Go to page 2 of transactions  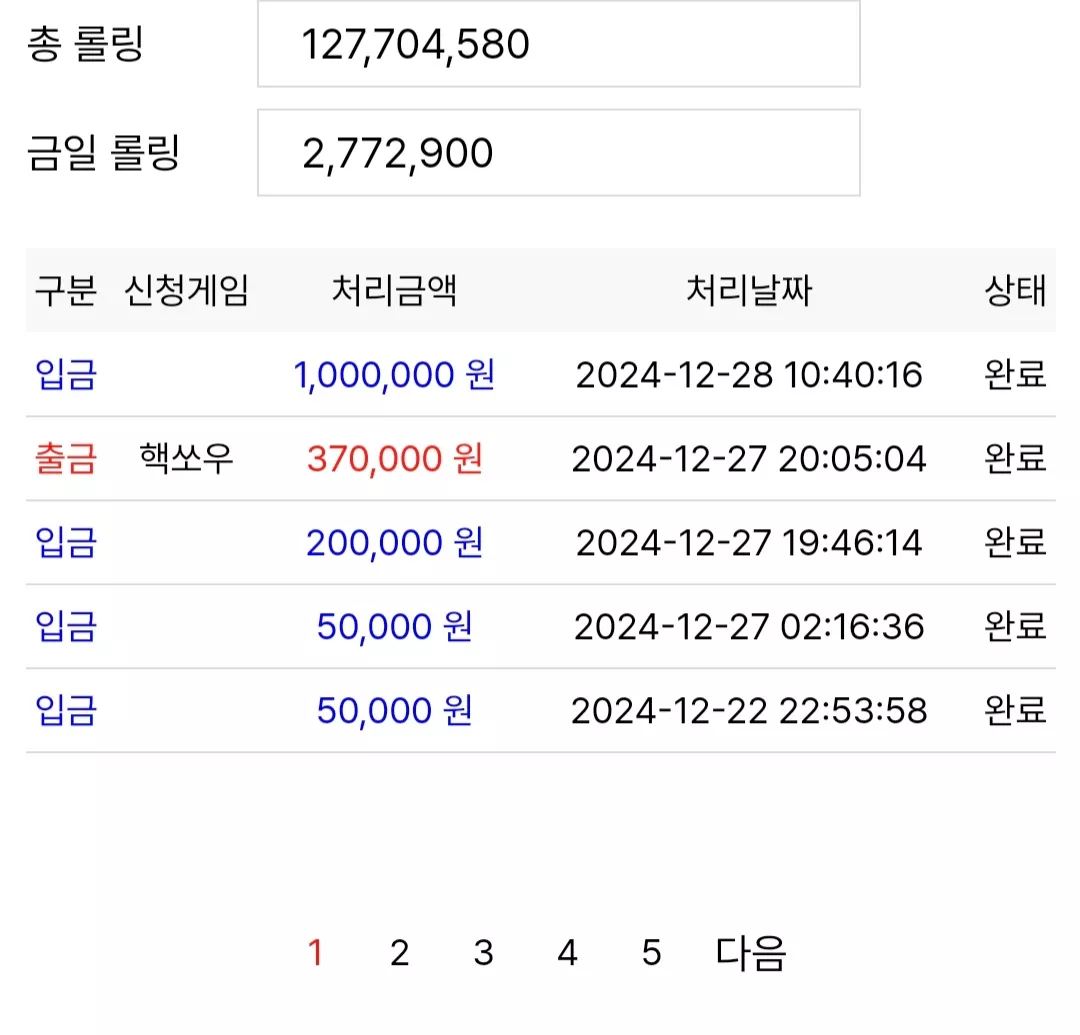point(399,953)
